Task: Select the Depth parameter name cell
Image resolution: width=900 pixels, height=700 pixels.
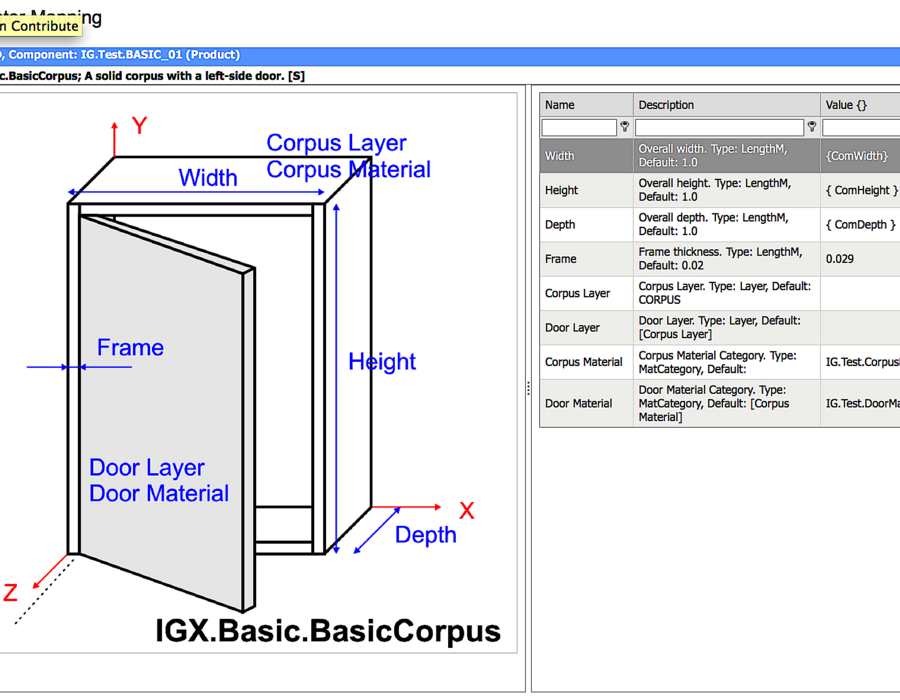Action: (x=586, y=224)
